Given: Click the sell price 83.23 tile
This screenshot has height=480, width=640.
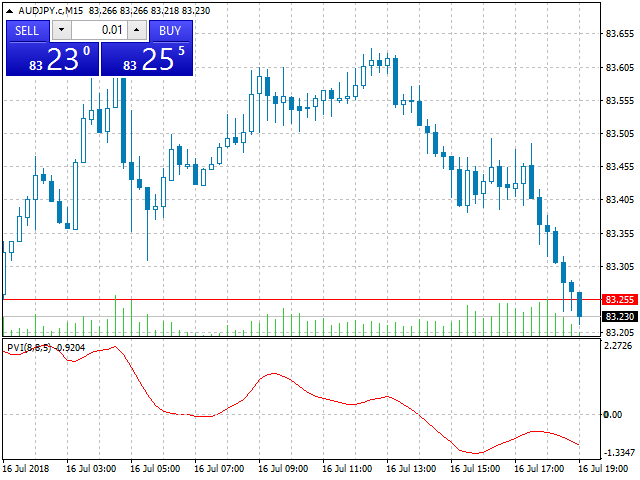Looking at the screenshot, I should [x=53, y=60].
